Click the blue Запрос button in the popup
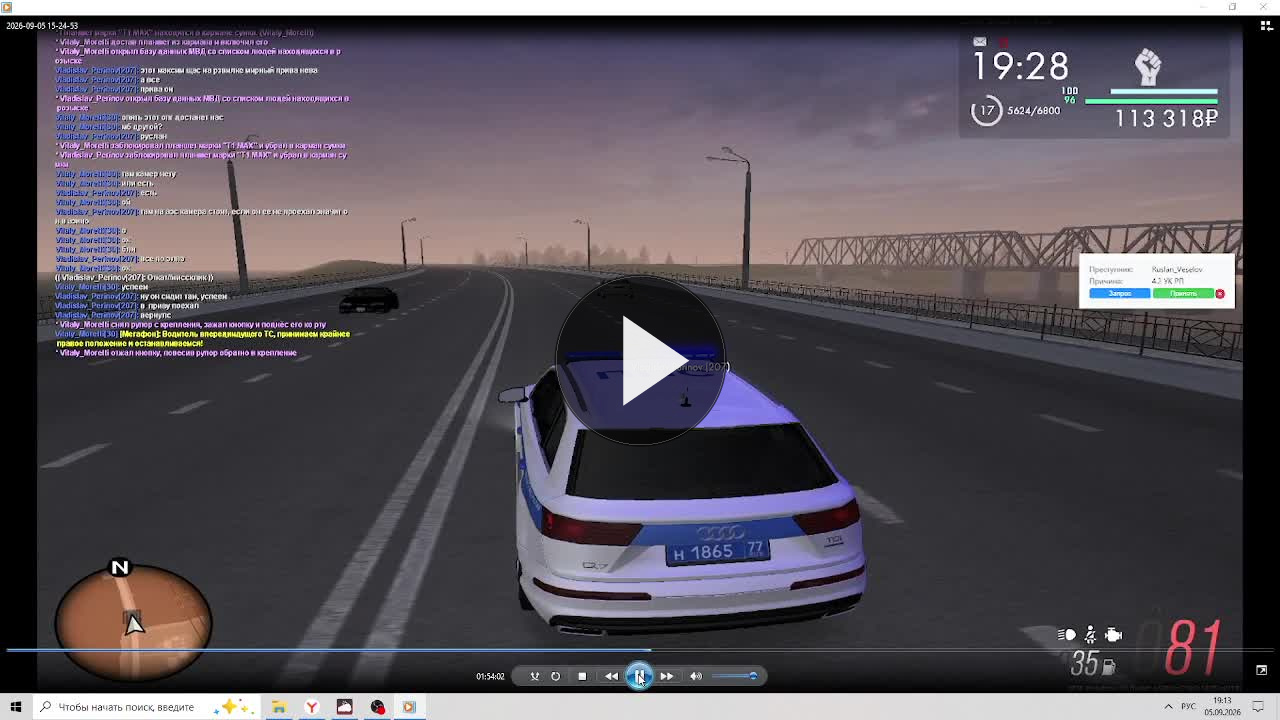This screenshot has width=1280, height=720. (1119, 294)
